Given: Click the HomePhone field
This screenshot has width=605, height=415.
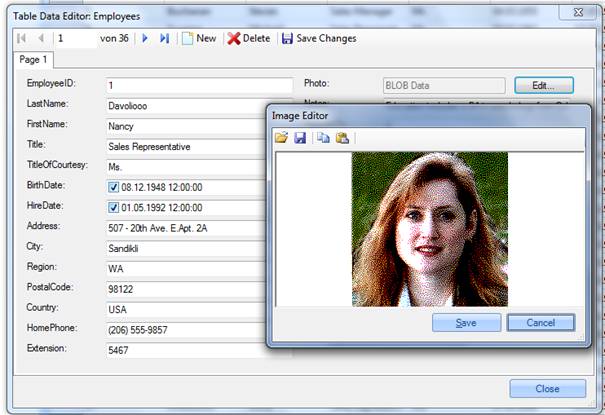Looking at the screenshot, I should (186, 330).
